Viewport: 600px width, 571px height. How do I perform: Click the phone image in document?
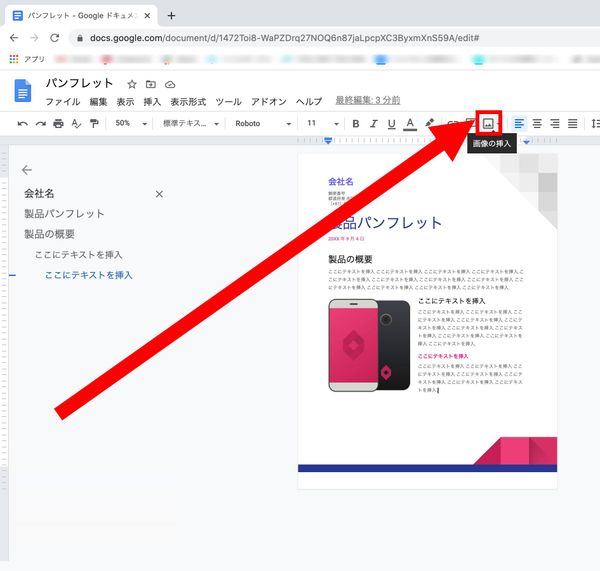(x=369, y=345)
